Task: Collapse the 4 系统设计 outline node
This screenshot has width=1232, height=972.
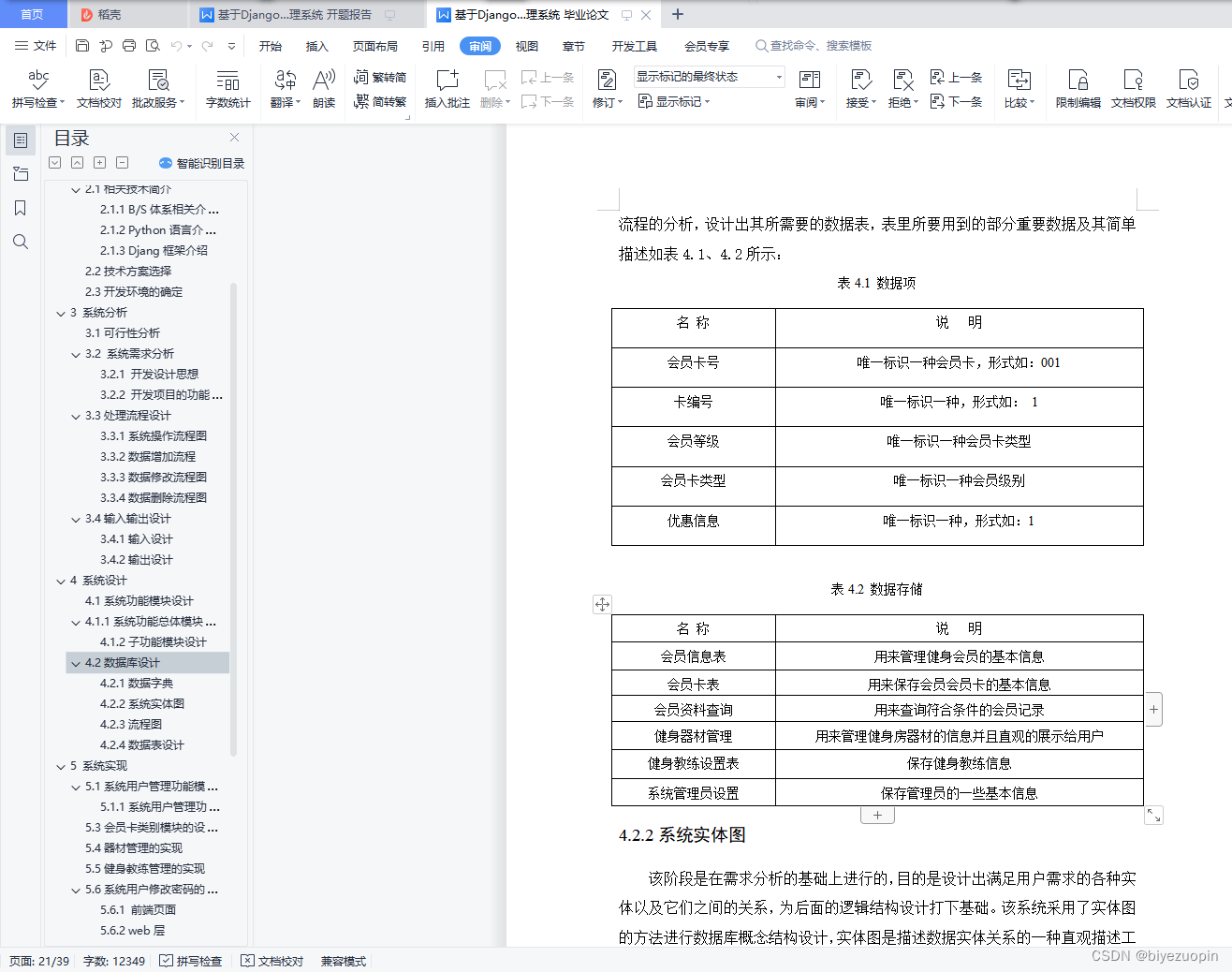Action: pyautogui.click(x=61, y=581)
